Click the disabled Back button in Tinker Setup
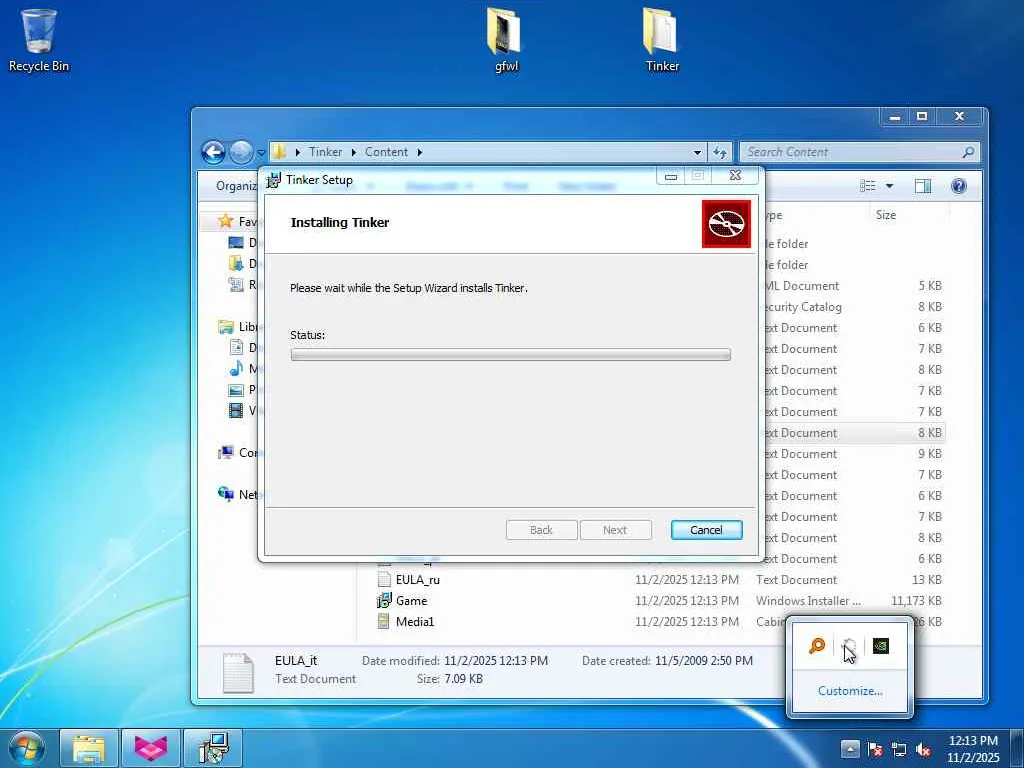This screenshot has height=768, width=1024. pyautogui.click(x=541, y=530)
